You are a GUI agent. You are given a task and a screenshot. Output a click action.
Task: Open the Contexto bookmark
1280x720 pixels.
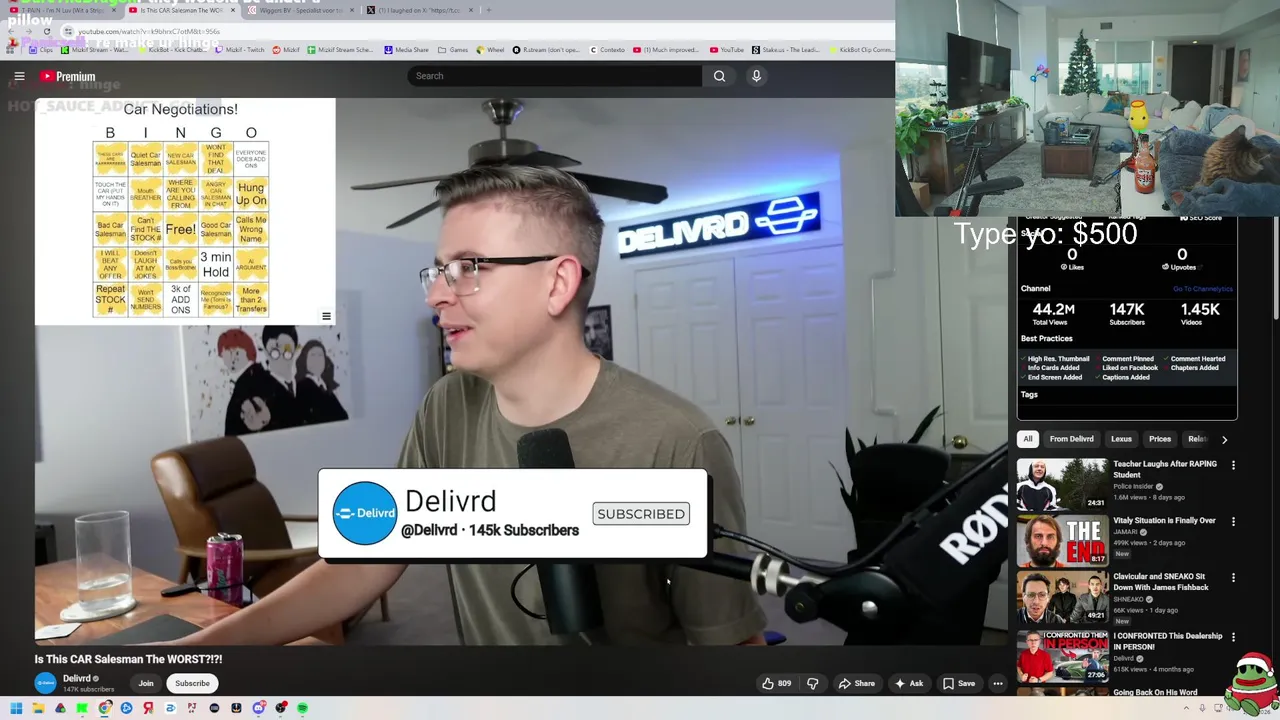609,49
